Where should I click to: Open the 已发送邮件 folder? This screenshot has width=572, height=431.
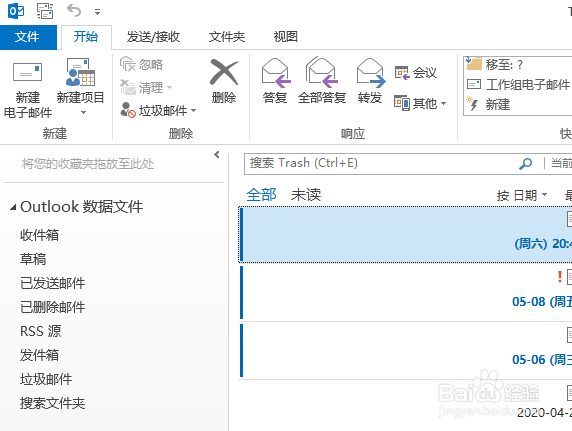point(53,283)
